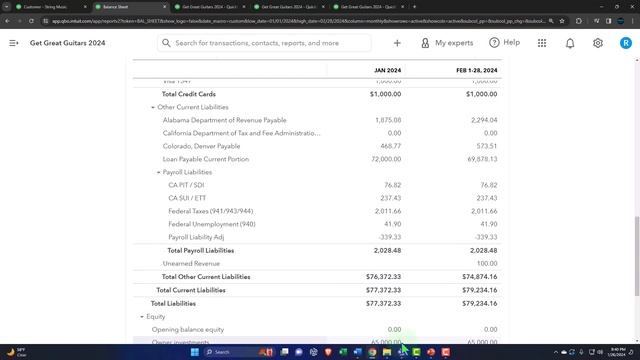Viewport: 640px width, 360px height.
Task: Click the California Department of Tax row label
Action: 242,133
